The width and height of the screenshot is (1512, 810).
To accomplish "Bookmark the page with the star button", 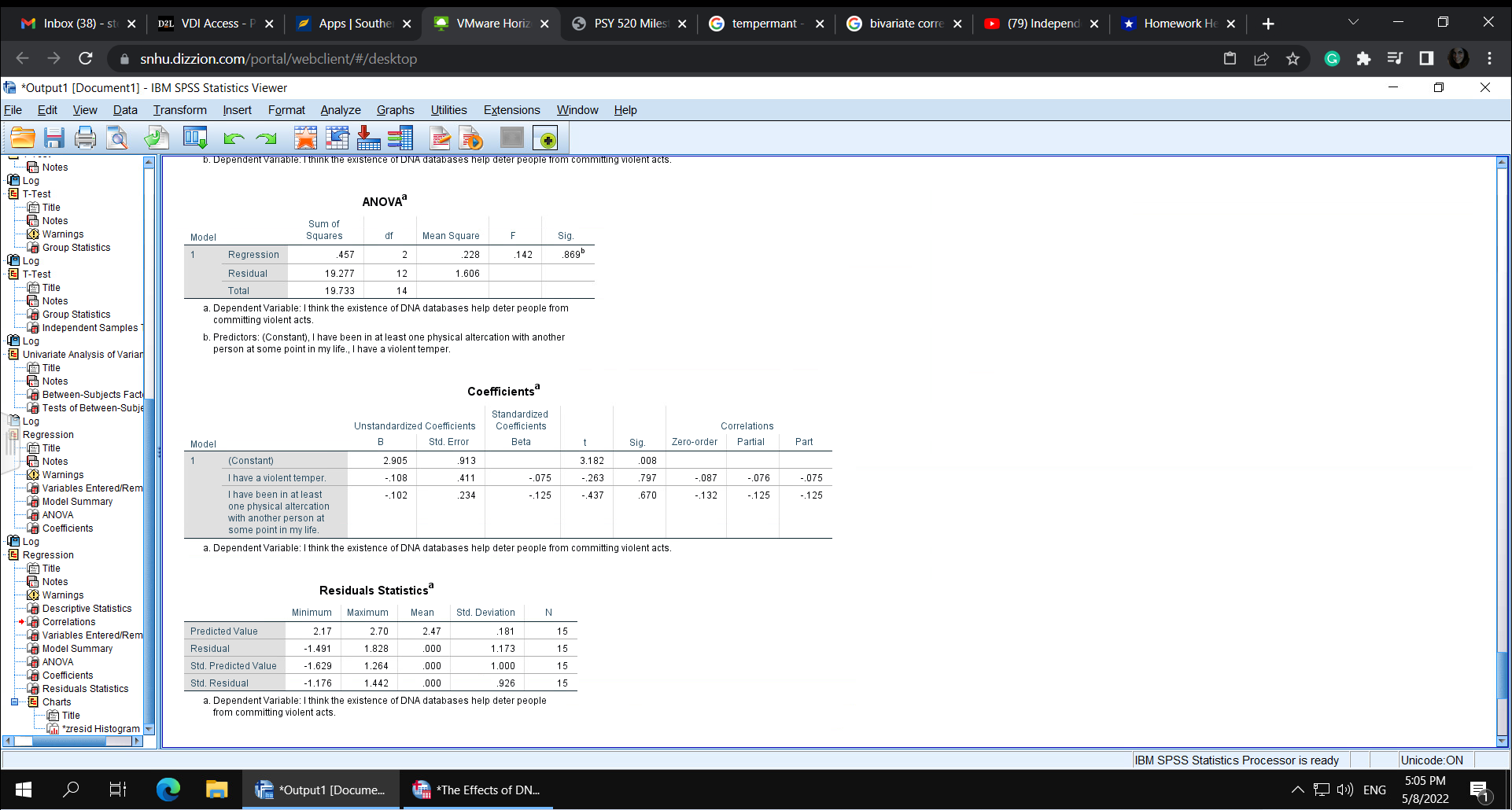I will point(1293,58).
